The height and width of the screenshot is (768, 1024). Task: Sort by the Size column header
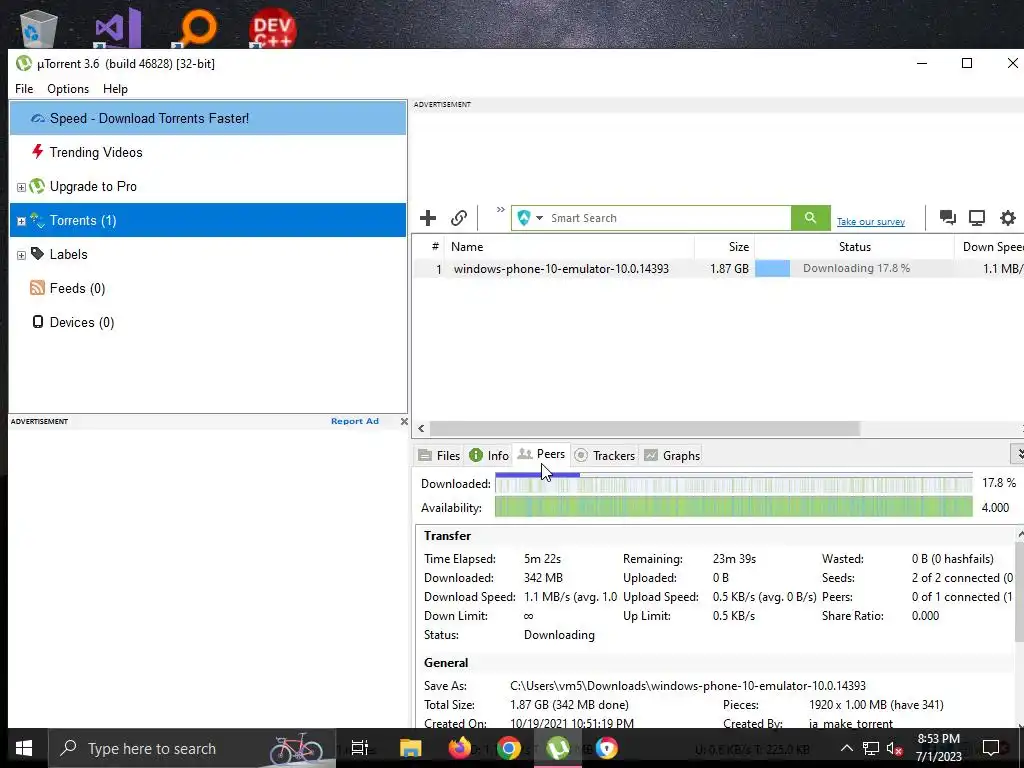pyautogui.click(x=725, y=247)
